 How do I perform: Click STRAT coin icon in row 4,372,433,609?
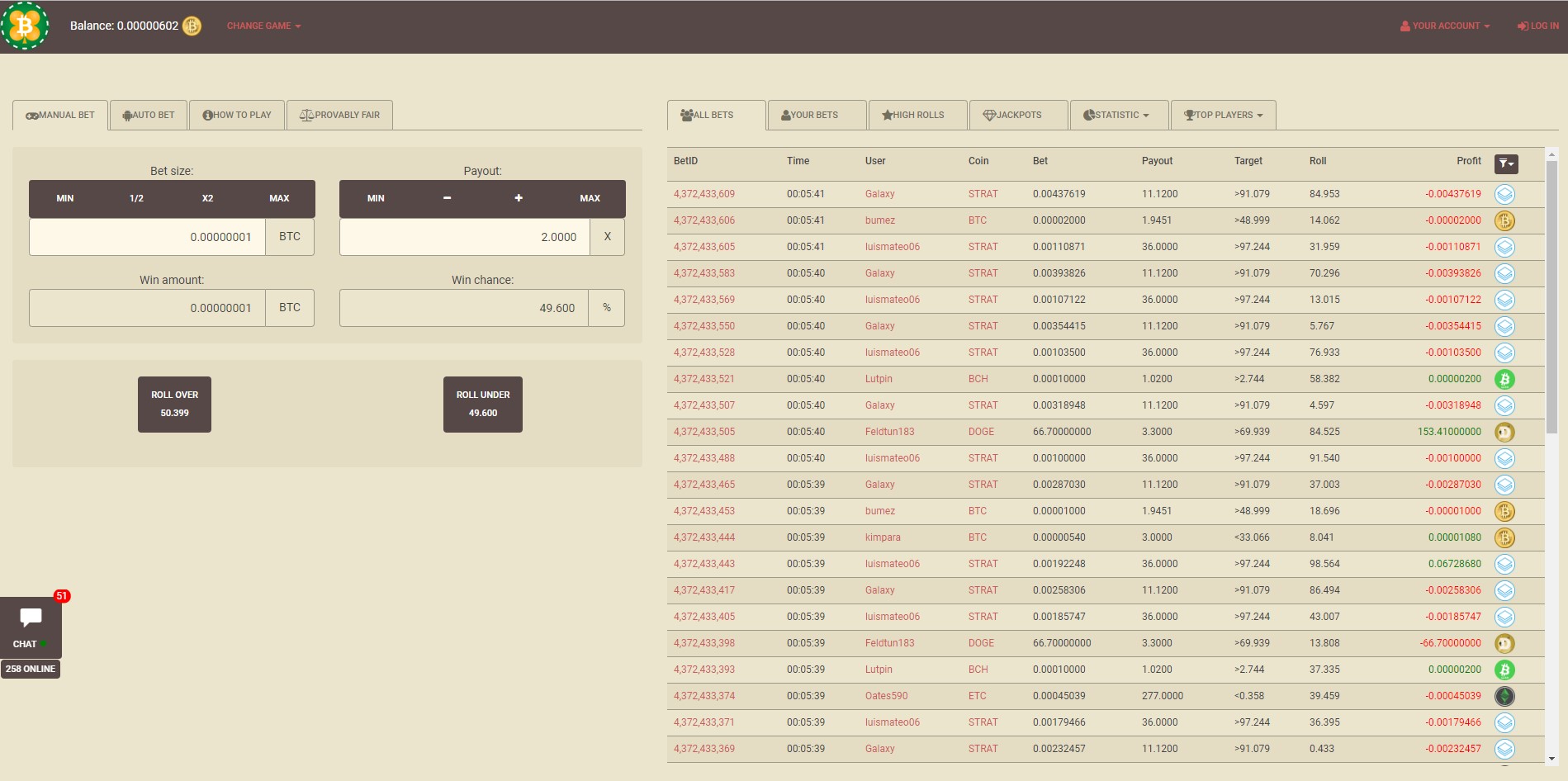click(x=1505, y=195)
